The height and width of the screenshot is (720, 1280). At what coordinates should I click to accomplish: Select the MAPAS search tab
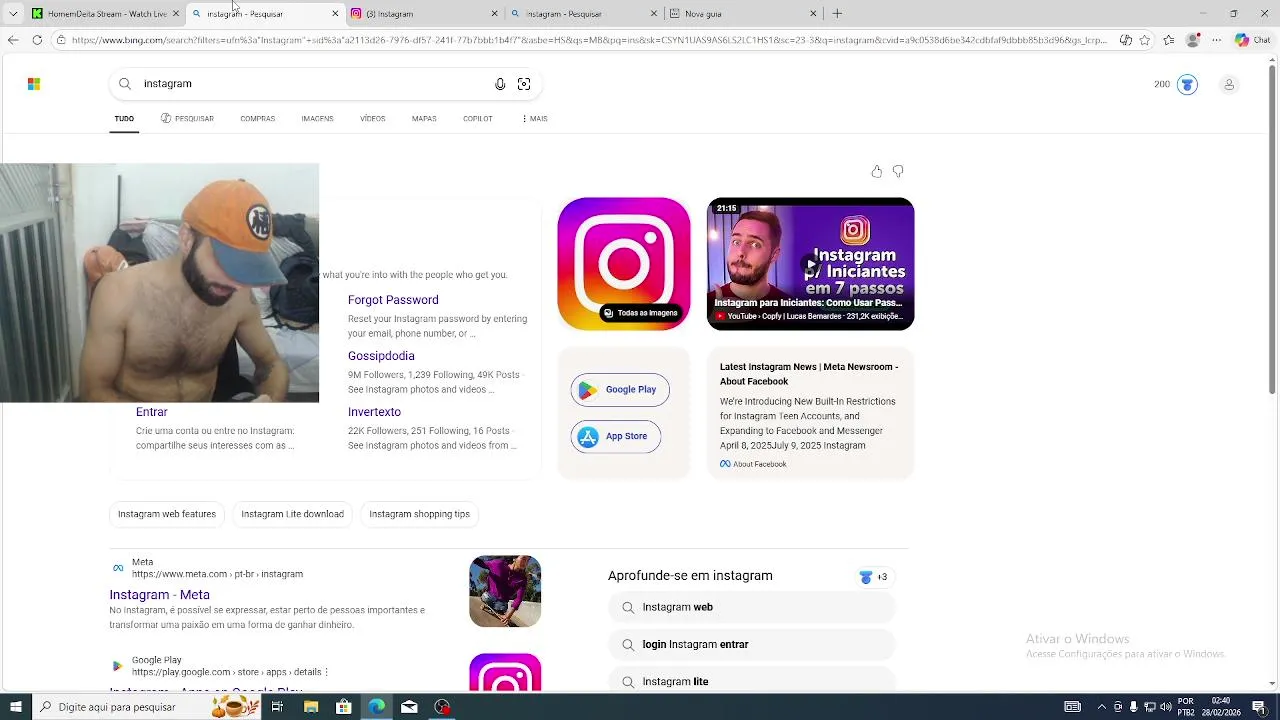424,119
